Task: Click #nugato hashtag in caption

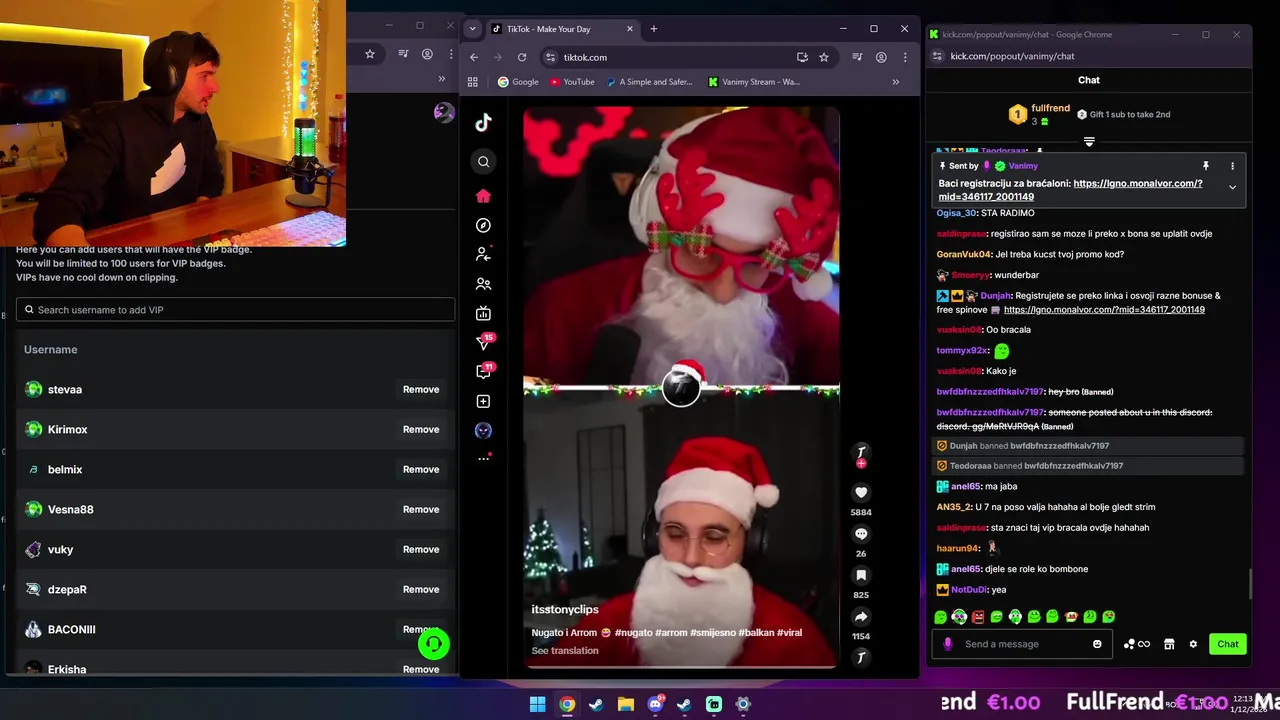Action: pyautogui.click(x=633, y=632)
